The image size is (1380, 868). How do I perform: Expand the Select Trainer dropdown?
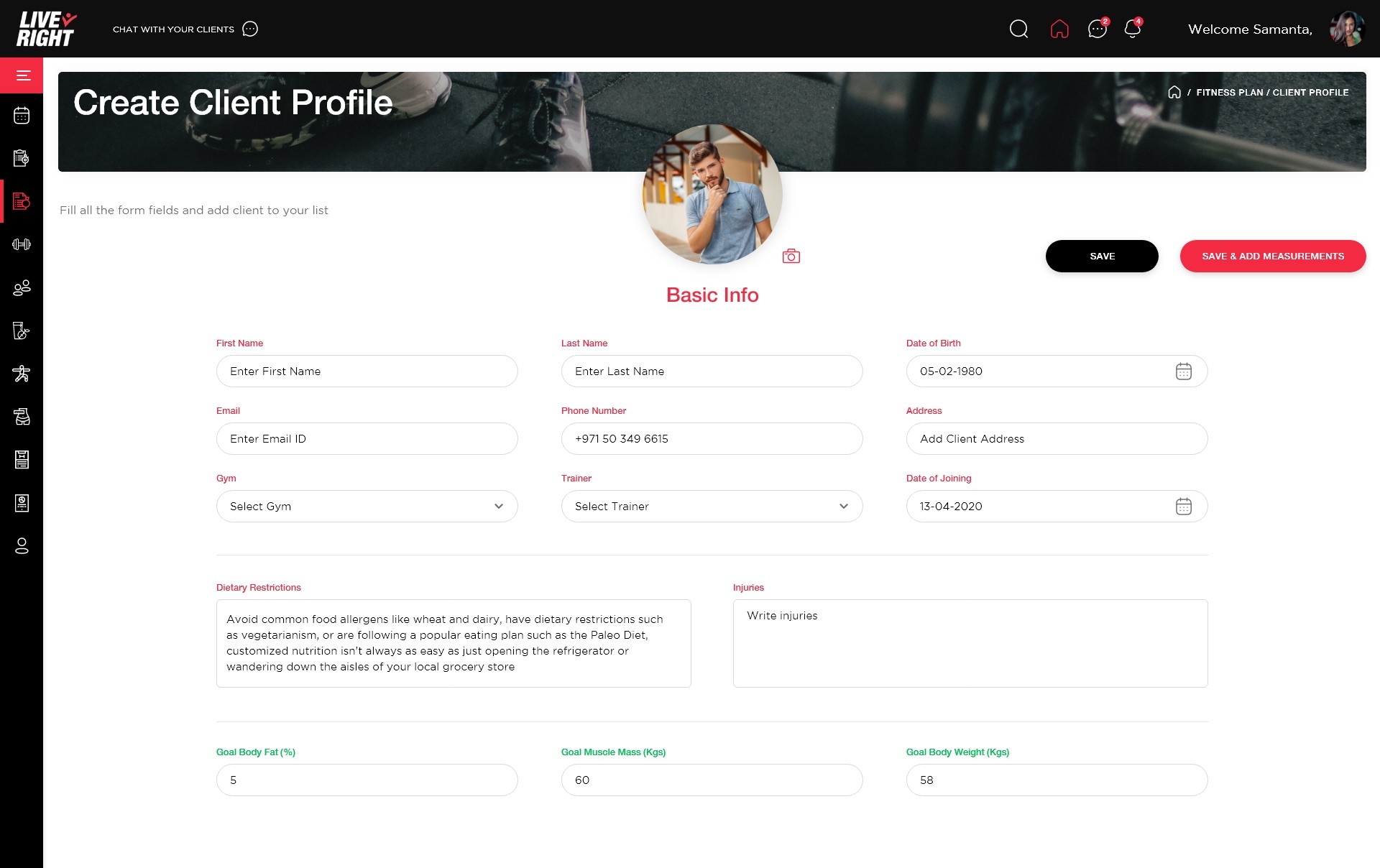pyautogui.click(x=712, y=507)
